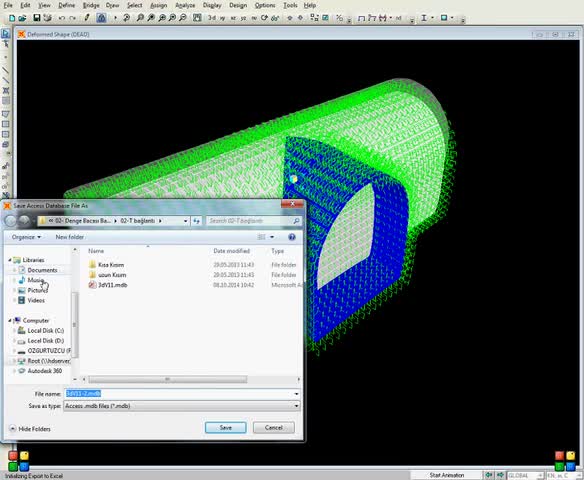Click the Undo arrow in the toolbar
584x480 pixels.
click(x=61, y=18)
